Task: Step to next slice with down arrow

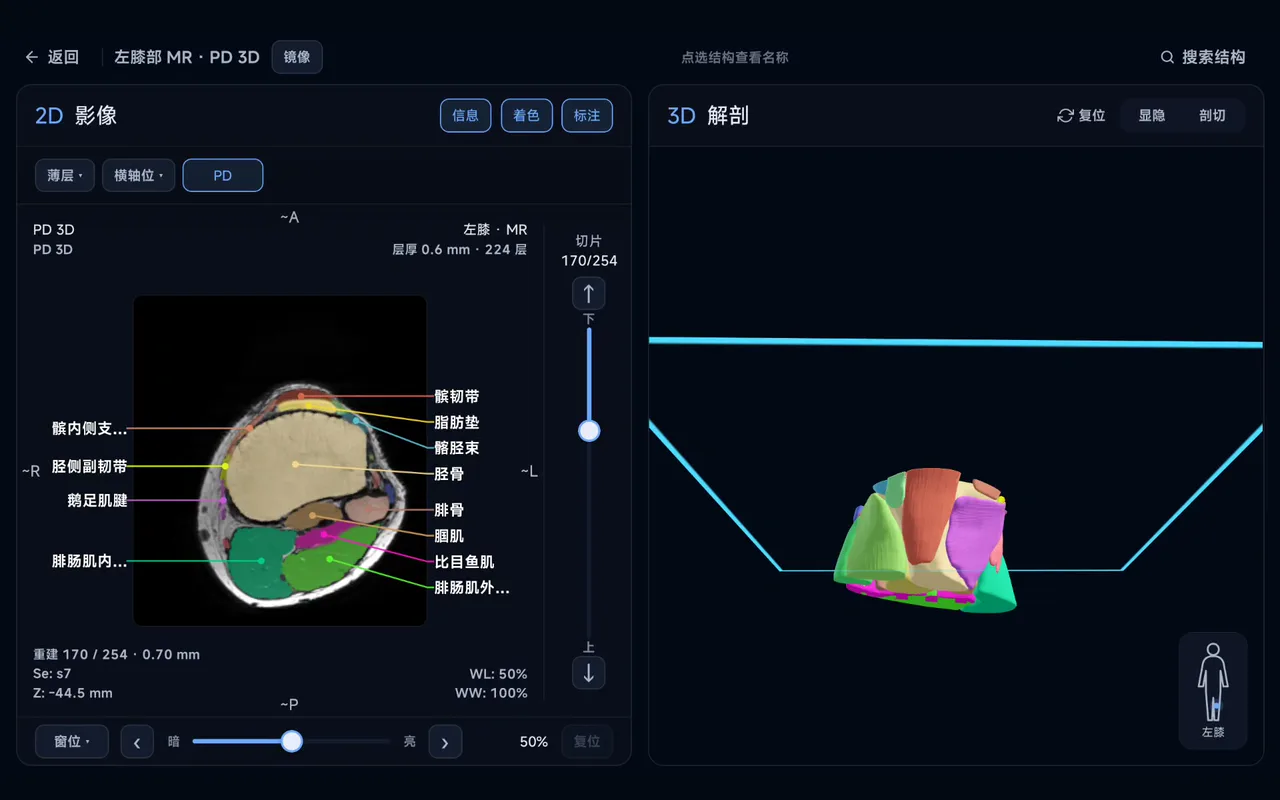Action: point(589,672)
